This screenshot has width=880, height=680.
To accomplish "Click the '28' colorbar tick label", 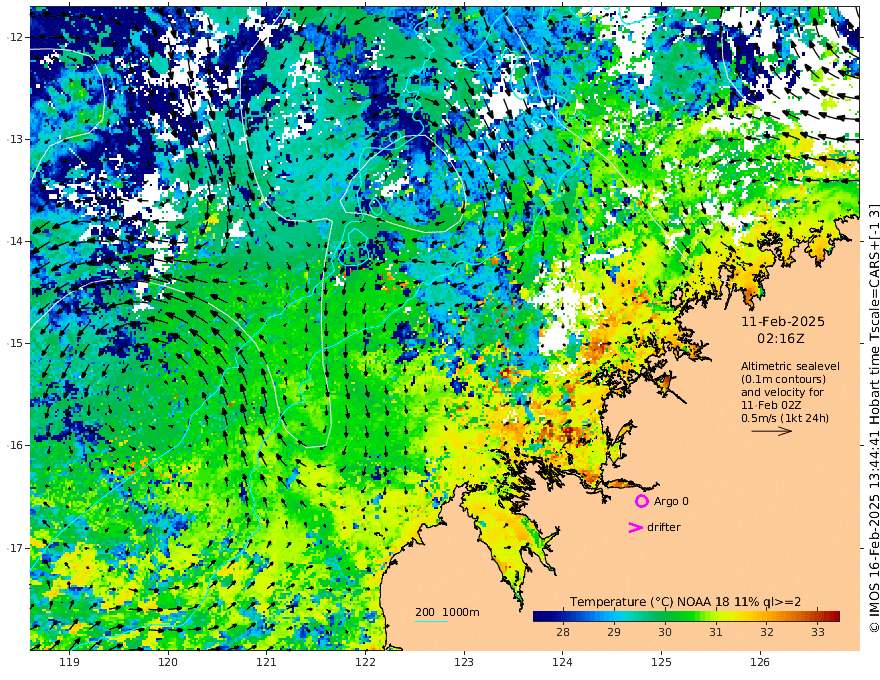I will 563,632.
